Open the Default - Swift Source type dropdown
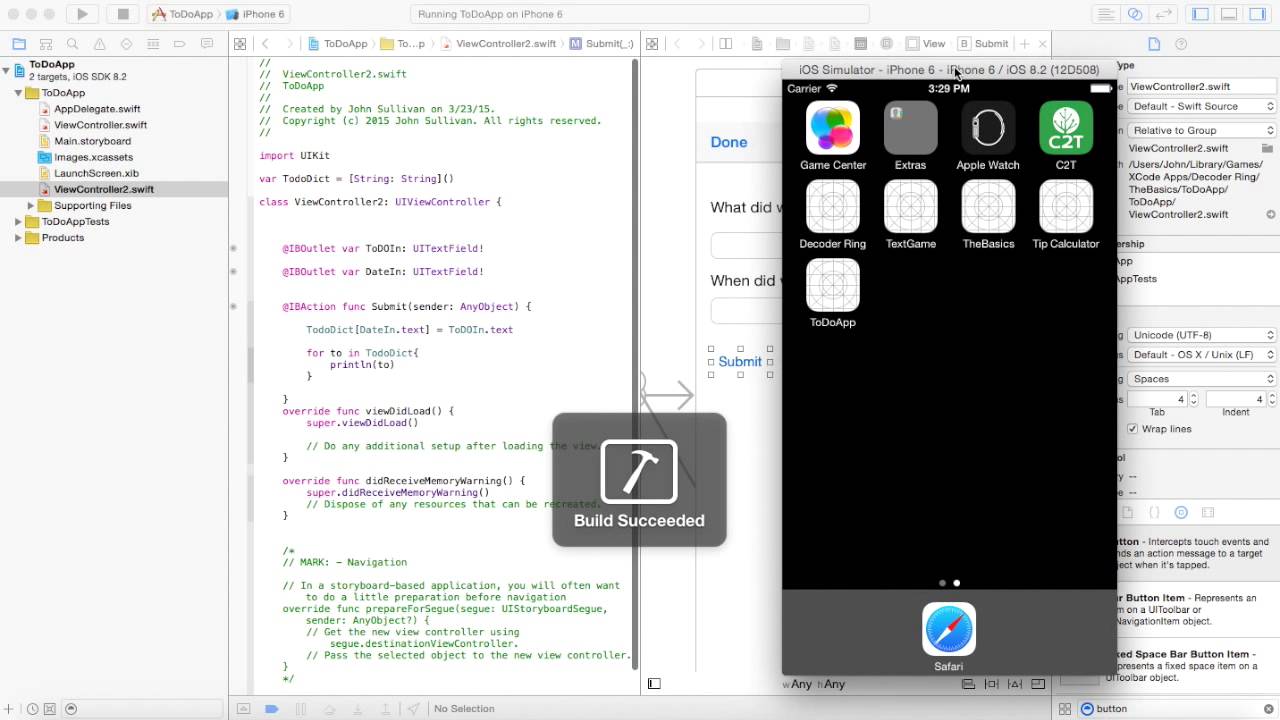1280x720 pixels. (1203, 106)
